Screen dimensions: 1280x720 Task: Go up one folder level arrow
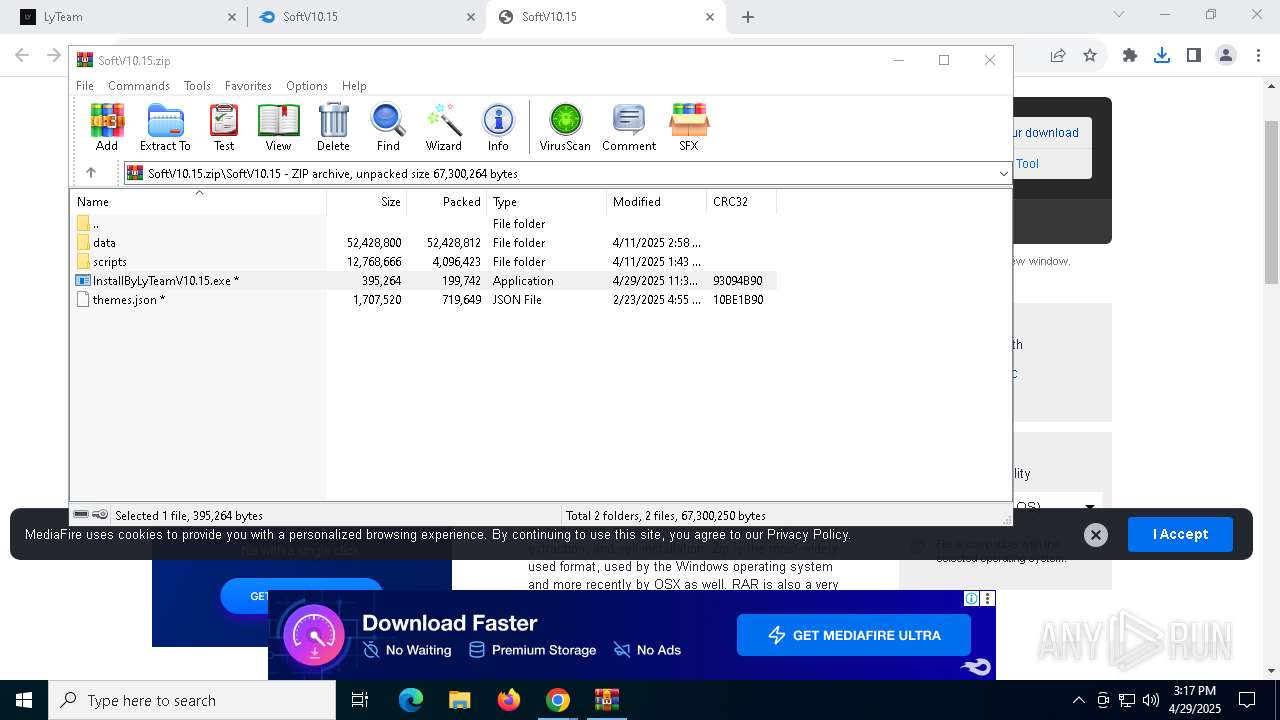click(x=91, y=173)
